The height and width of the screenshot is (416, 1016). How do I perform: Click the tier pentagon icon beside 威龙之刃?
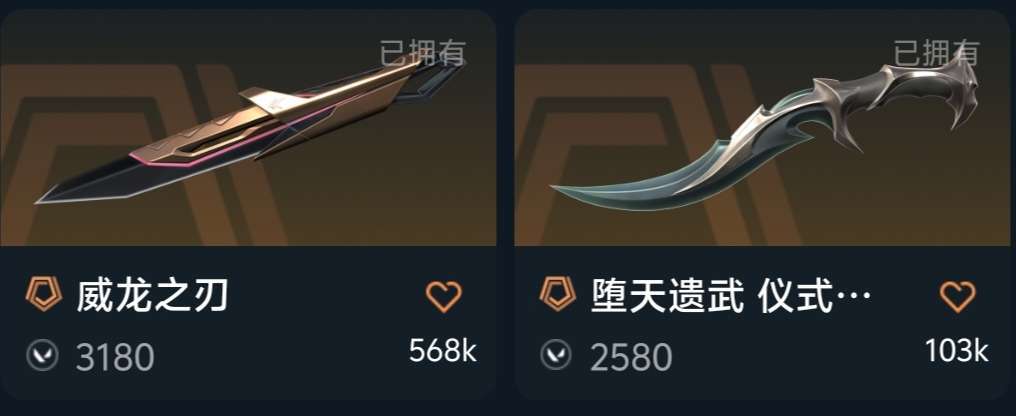43,294
